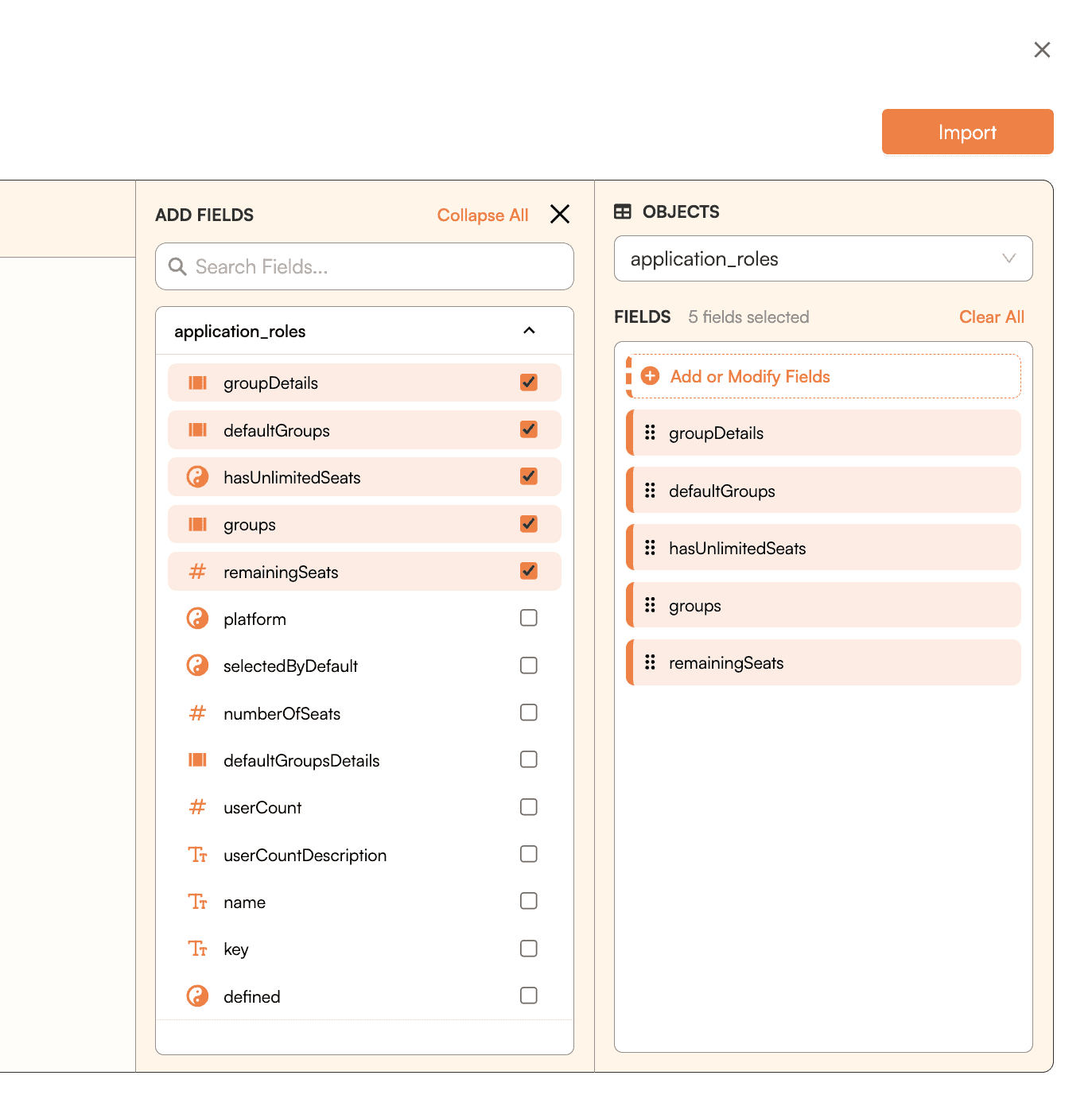Click the drag handle on groups selected field
1092x1118 pixels.
point(650,605)
